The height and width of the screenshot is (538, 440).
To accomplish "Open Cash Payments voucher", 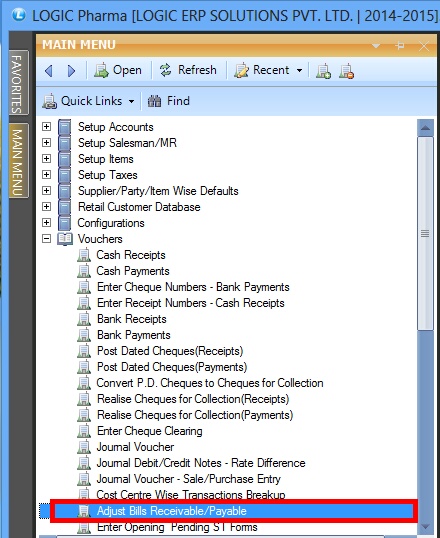I will (133, 271).
